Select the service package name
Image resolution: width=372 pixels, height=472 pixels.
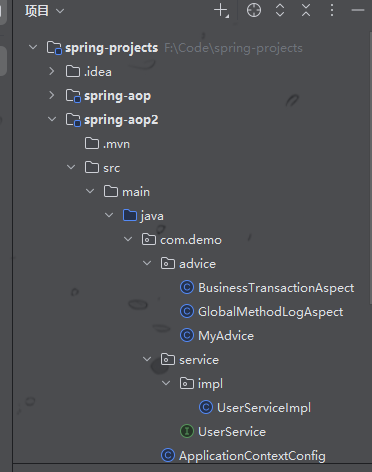pos(199,360)
